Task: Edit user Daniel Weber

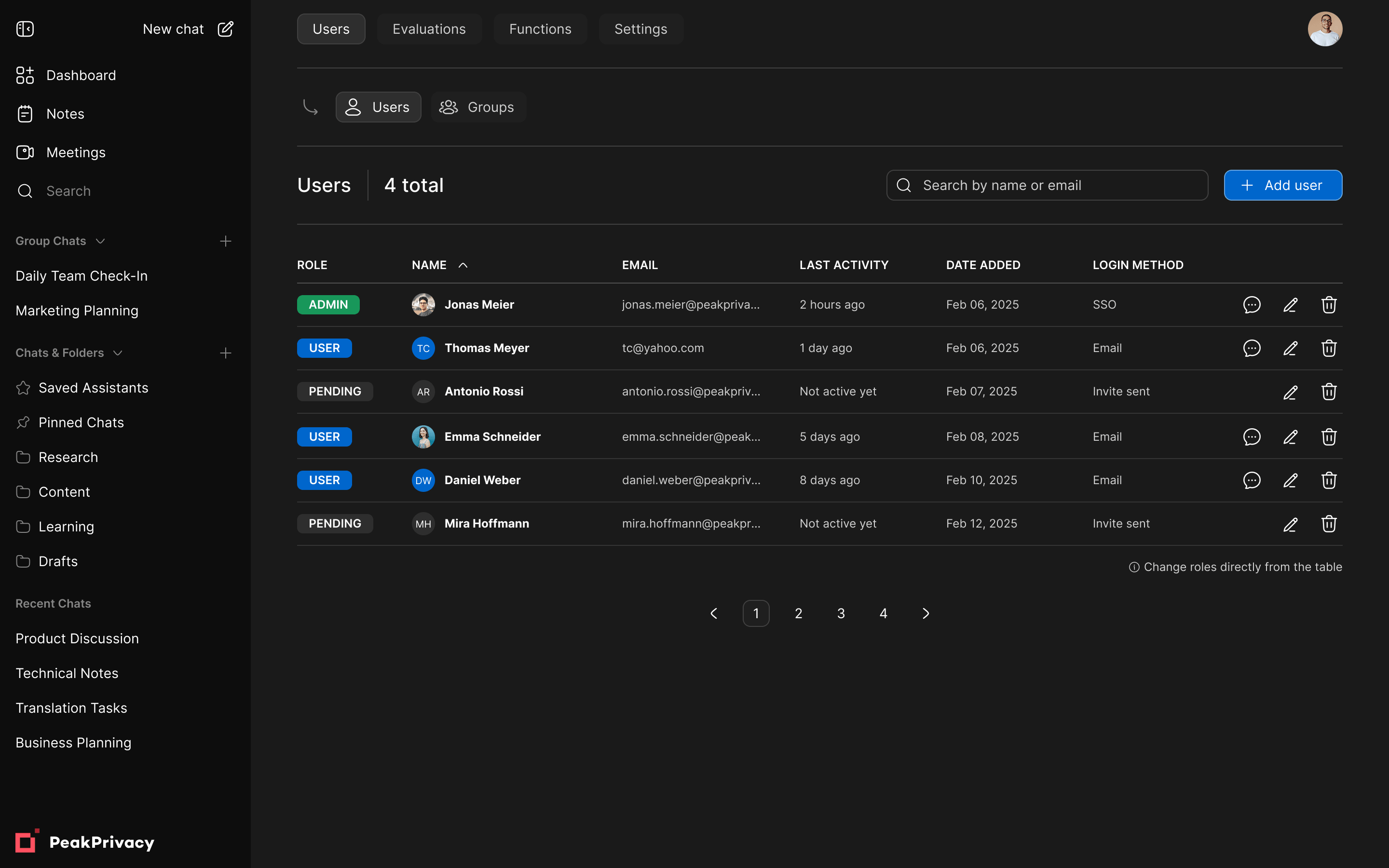Action: point(1290,480)
